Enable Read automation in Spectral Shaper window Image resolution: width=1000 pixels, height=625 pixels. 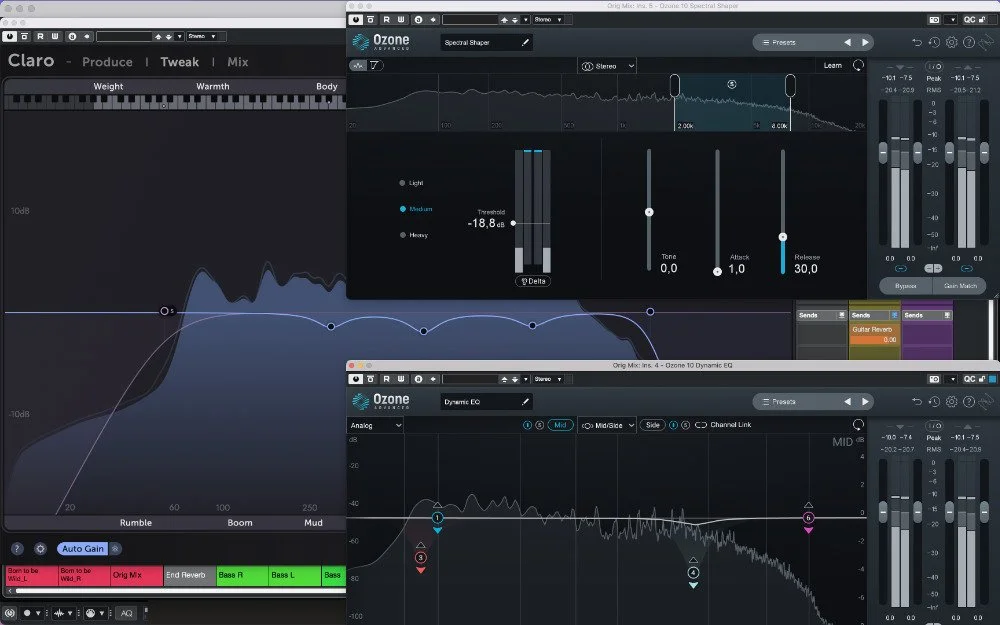(386, 20)
